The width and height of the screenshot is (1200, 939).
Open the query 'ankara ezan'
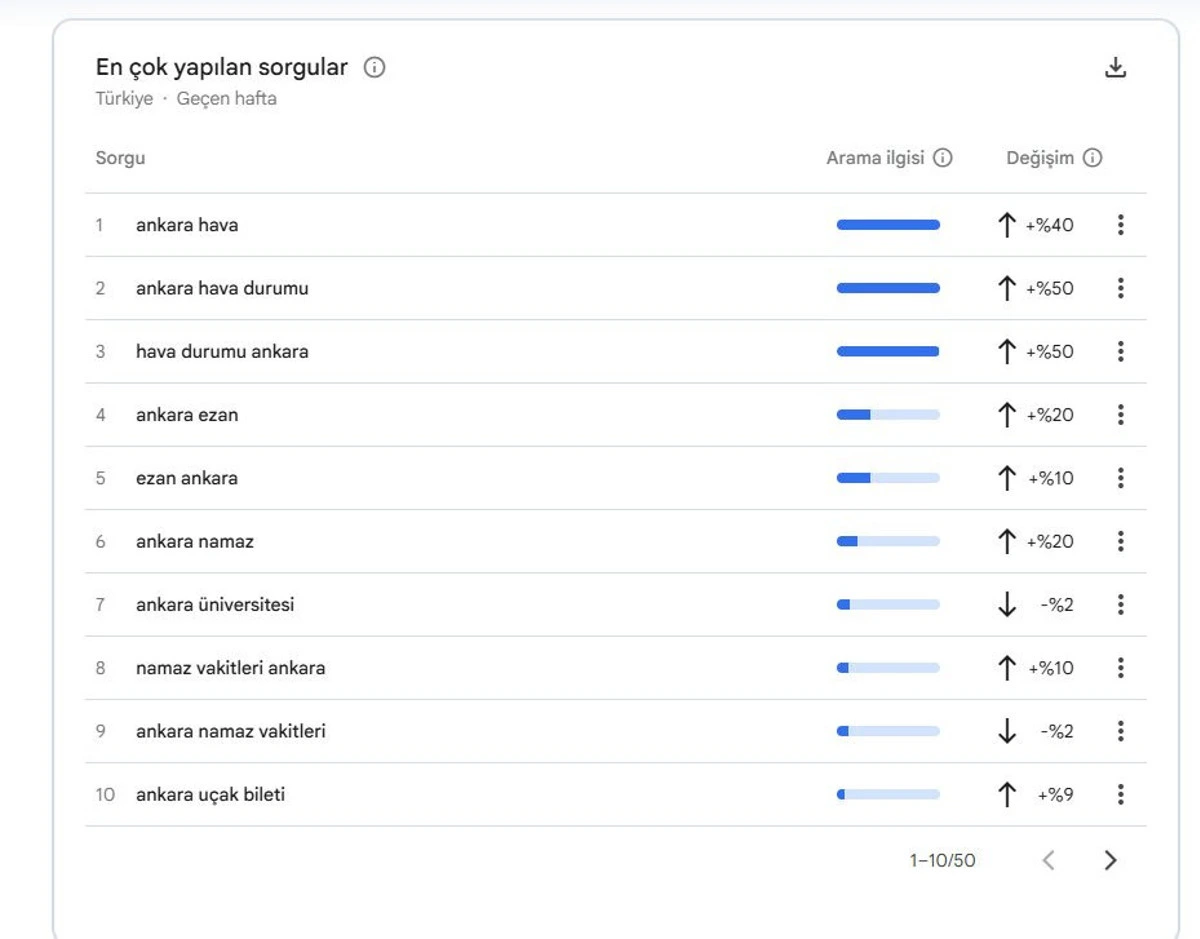coord(187,414)
